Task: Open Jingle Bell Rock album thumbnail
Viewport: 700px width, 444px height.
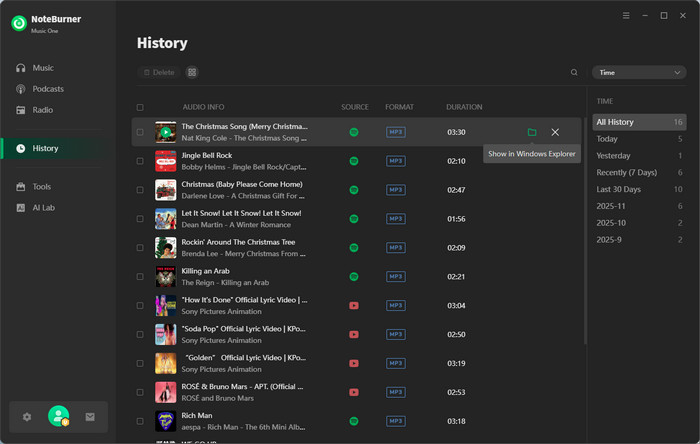Action: point(166,161)
